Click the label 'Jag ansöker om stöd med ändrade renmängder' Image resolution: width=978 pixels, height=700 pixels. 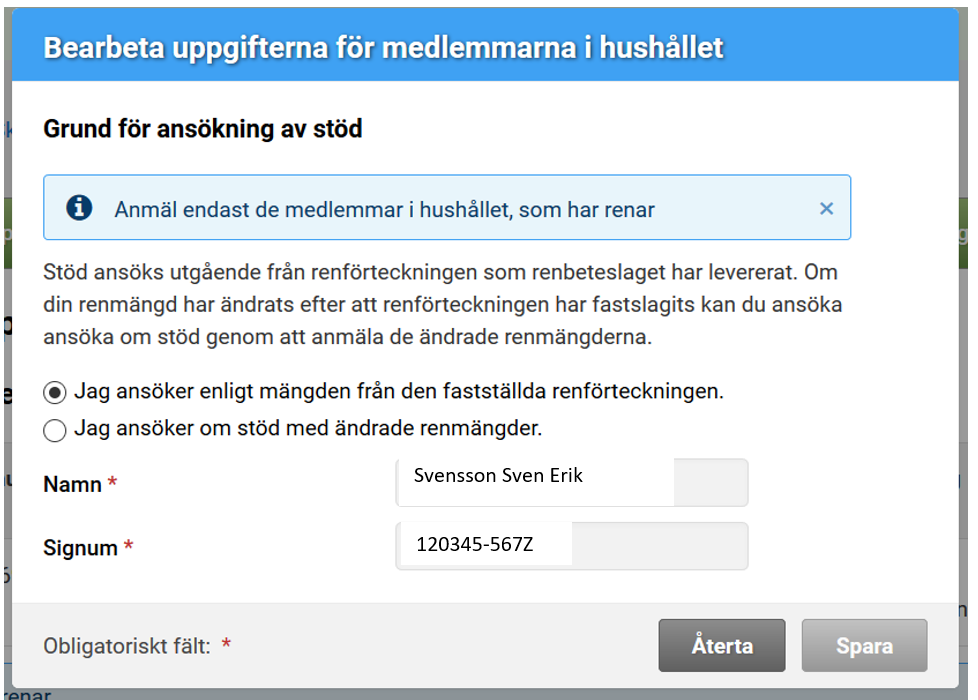308,428
